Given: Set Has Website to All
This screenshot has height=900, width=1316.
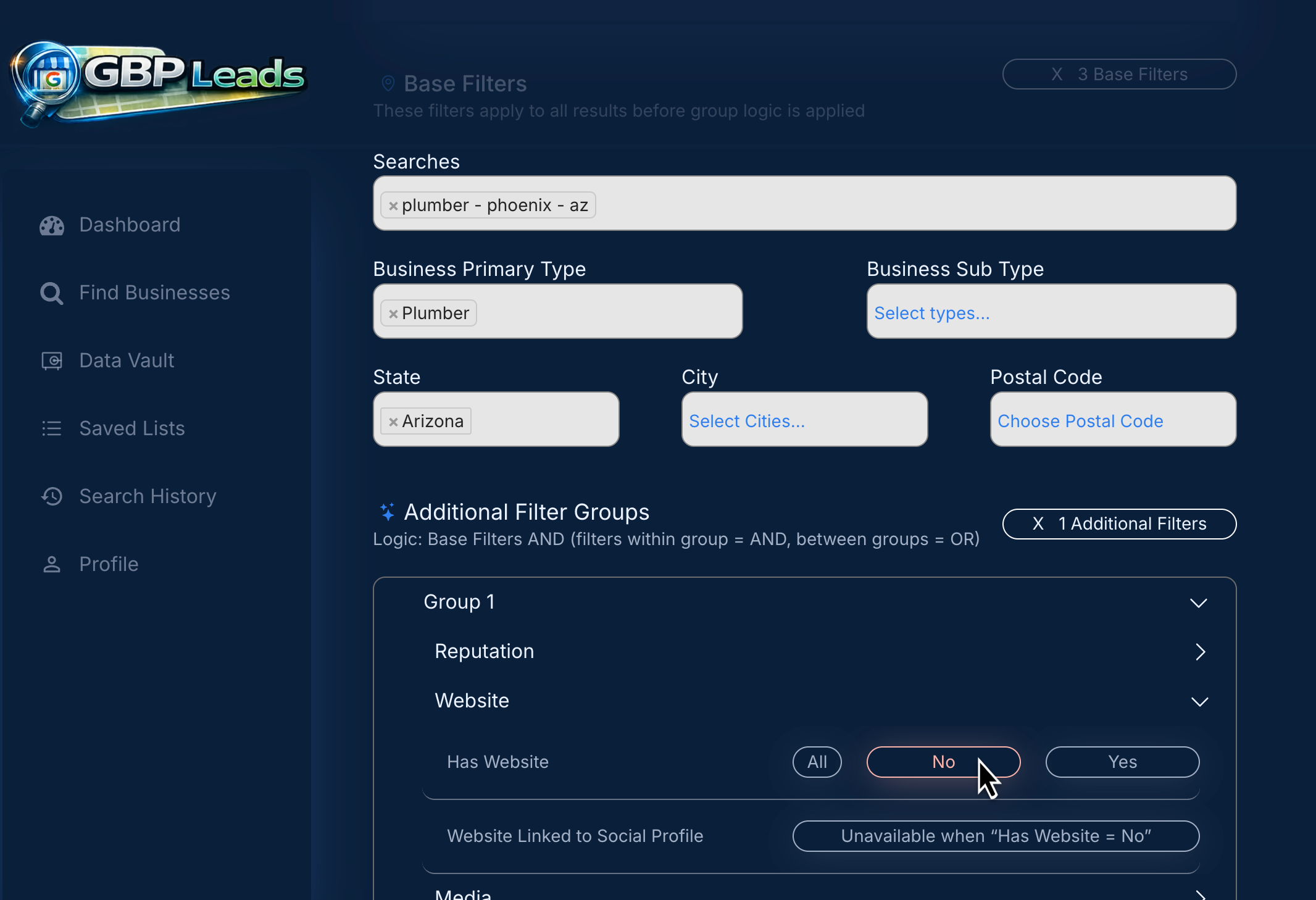Looking at the screenshot, I should (x=817, y=762).
